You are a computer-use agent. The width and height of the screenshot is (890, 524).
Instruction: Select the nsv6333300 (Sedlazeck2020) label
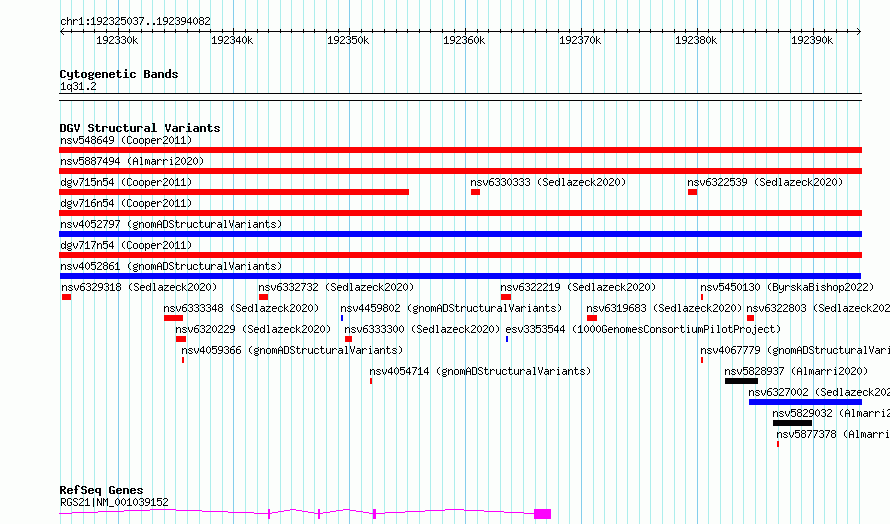[422, 329]
